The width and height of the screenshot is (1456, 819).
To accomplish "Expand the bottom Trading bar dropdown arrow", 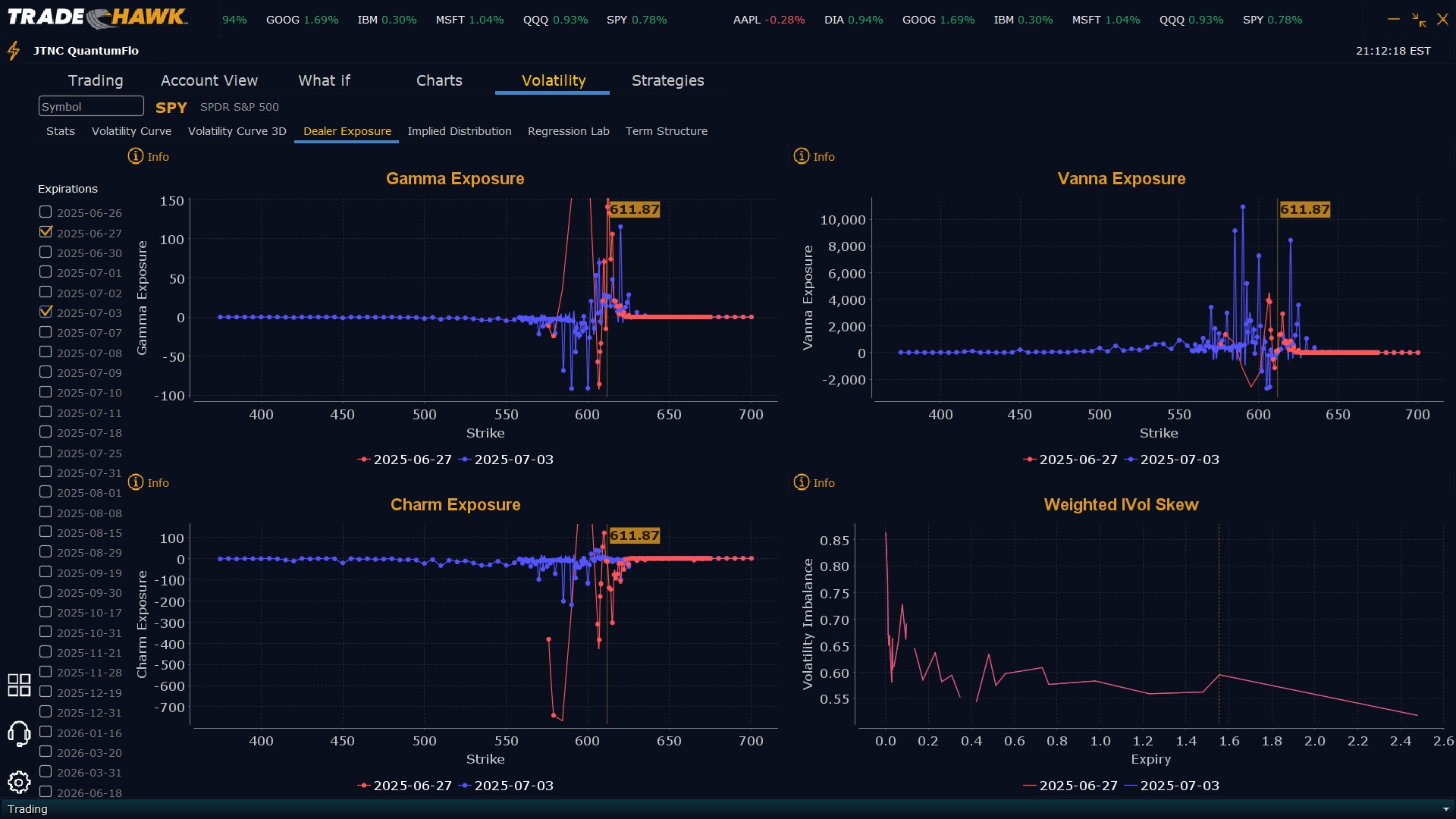I will pyautogui.click(x=1445, y=809).
